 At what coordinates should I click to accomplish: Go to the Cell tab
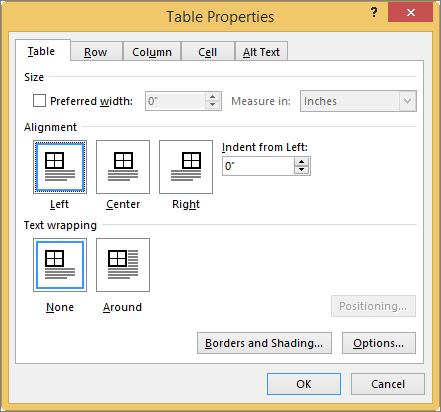coord(208,52)
